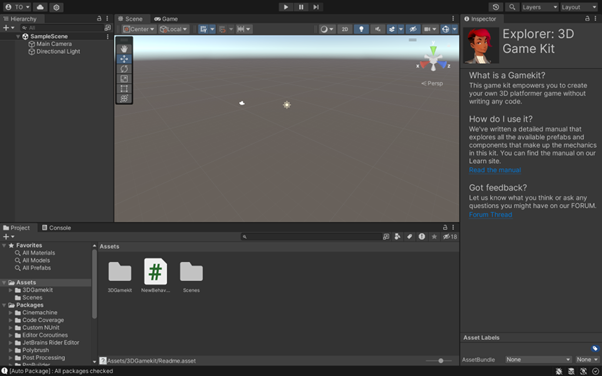Open the global search magnifier
Screen dimensions: 602x376
click(x=512, y=7)
